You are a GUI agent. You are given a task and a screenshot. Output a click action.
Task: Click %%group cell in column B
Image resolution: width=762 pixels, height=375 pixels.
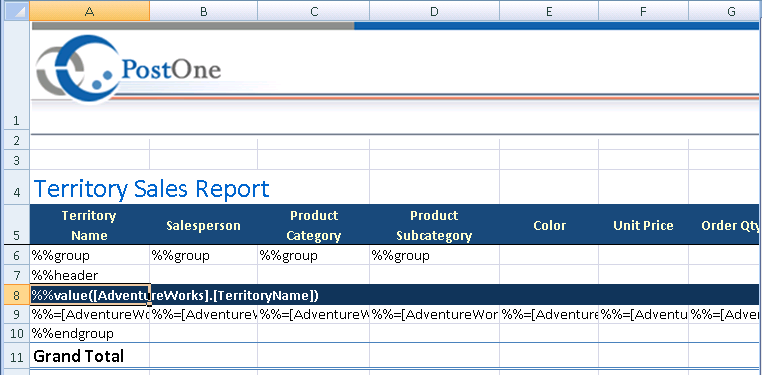(204, 255)
